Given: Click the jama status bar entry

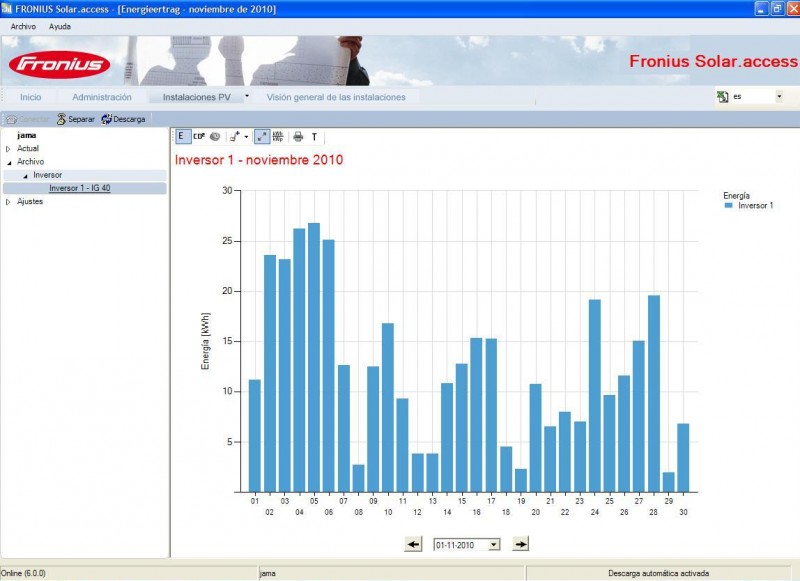Looking at the screenshot, I should (x=268, y=573).
